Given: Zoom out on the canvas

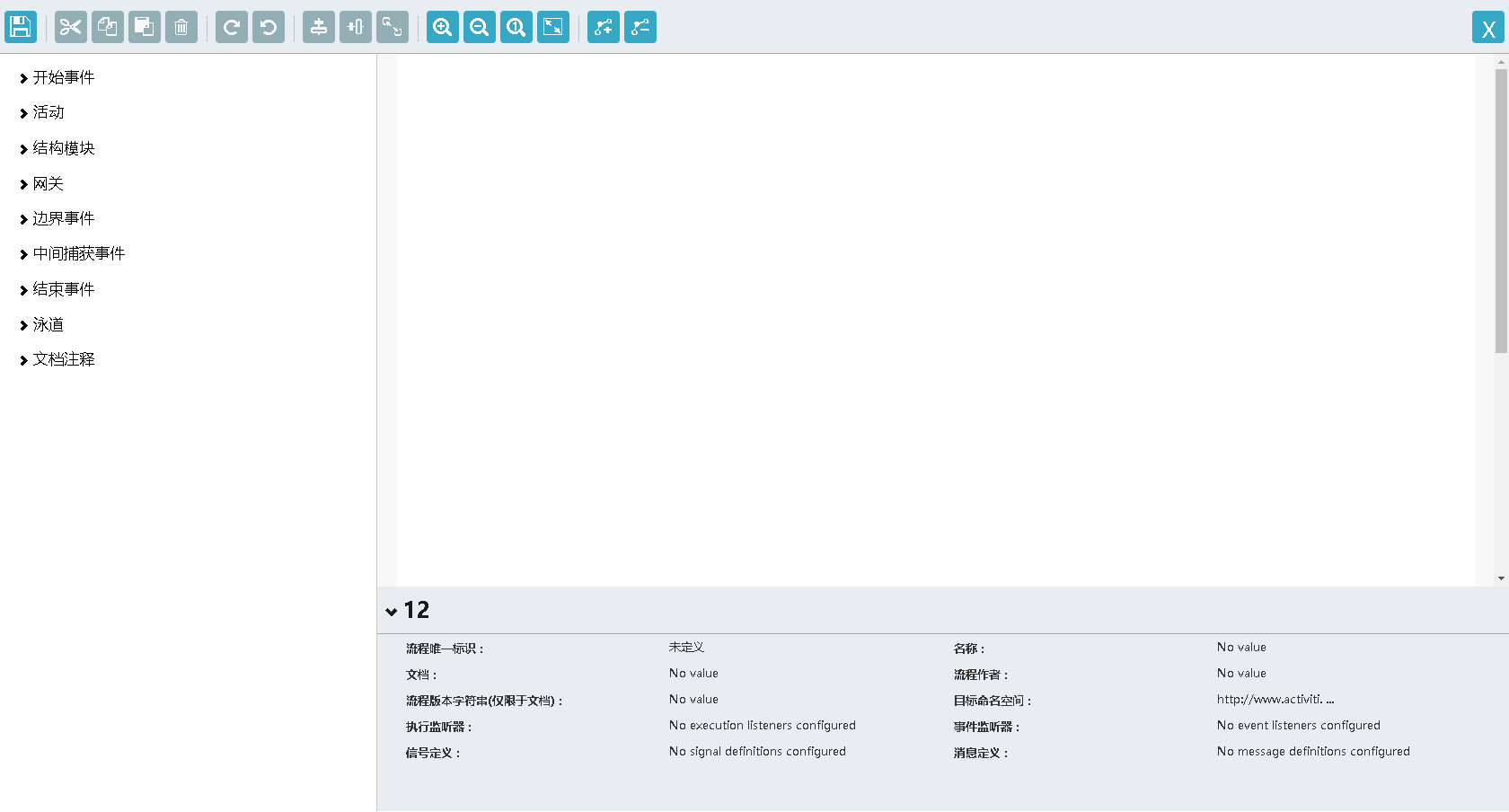Looking at the screenshot, I should click(479, 27).
